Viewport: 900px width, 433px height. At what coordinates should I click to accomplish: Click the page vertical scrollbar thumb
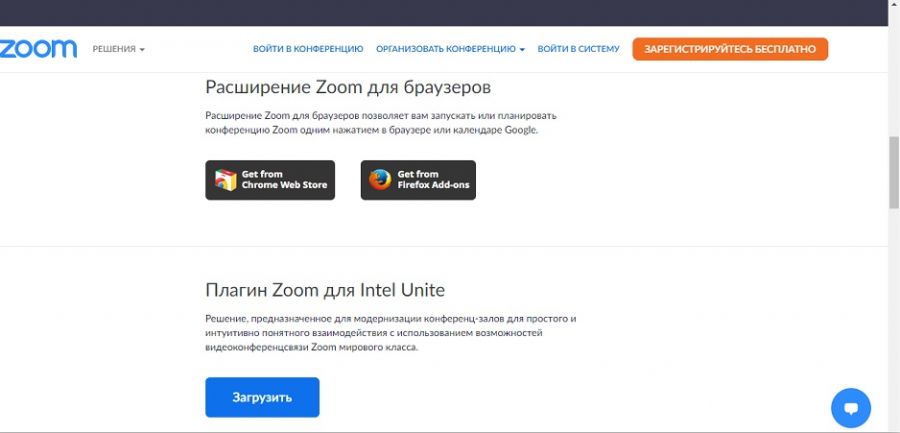click(894, 172)
